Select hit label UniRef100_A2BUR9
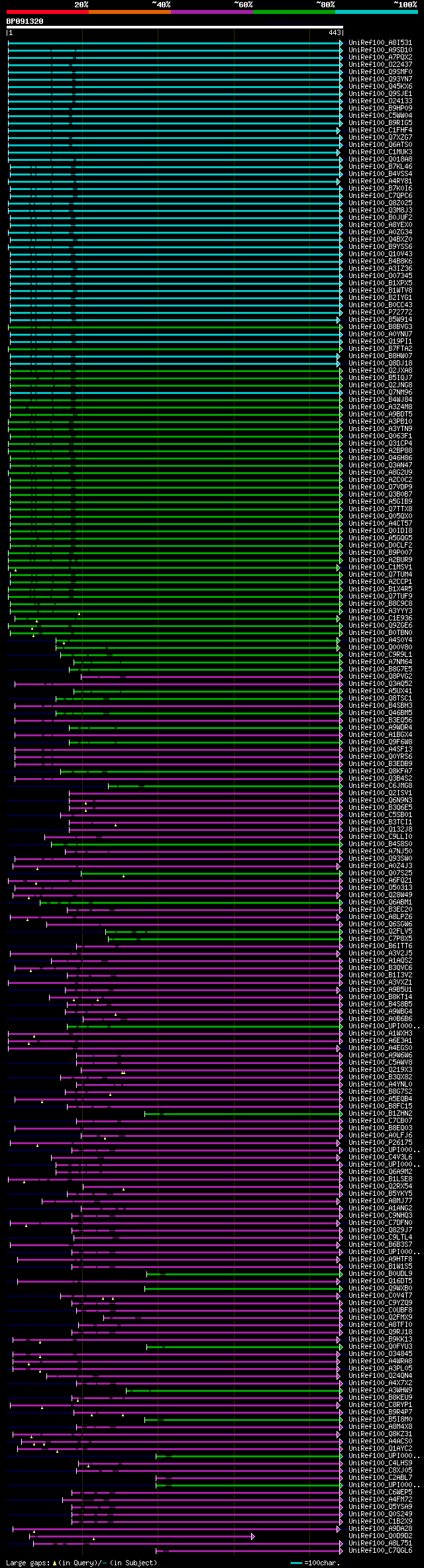Screen dimensions: 424x1568 [380, 560]
